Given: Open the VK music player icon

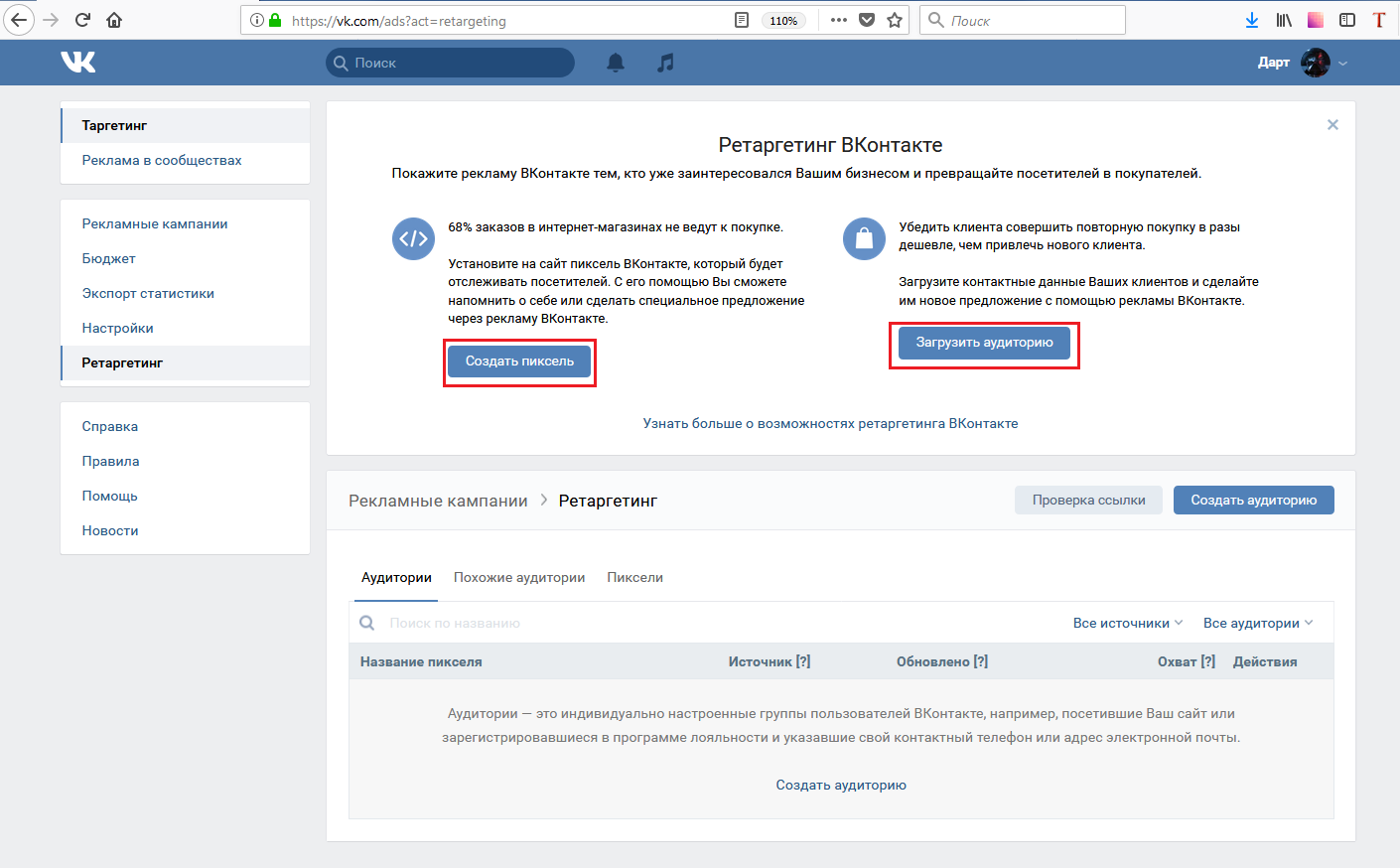Looking at the screenshot, I should coord(665,63).
